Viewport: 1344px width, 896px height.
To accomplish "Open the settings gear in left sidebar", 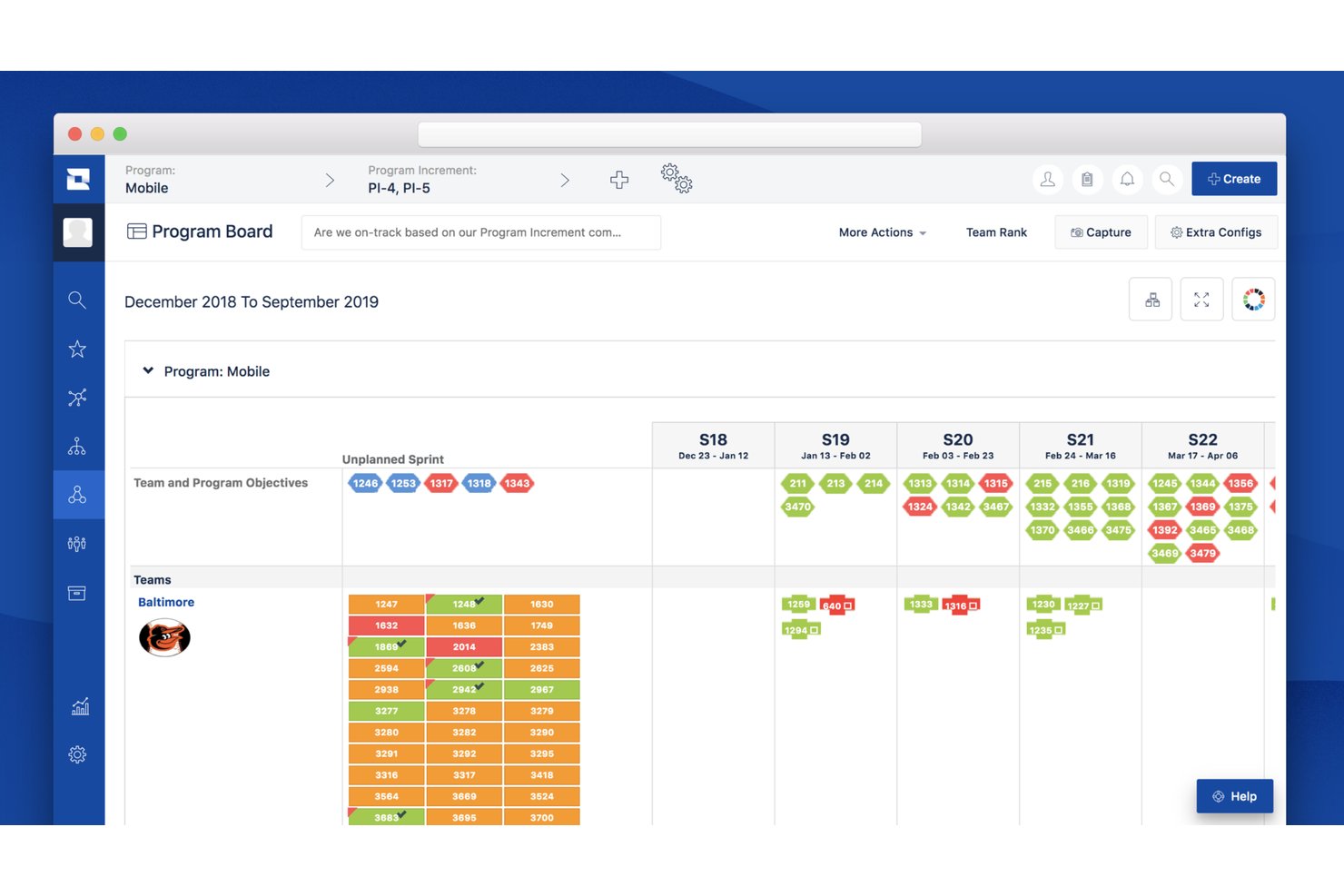I will [x=77, y=754].
